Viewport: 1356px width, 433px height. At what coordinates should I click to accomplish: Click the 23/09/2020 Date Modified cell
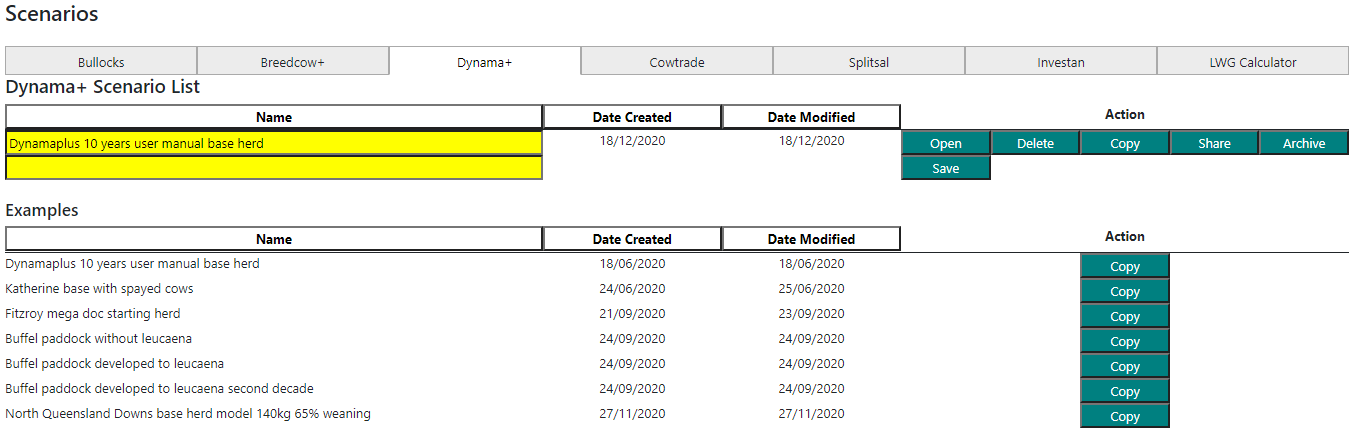811,314
